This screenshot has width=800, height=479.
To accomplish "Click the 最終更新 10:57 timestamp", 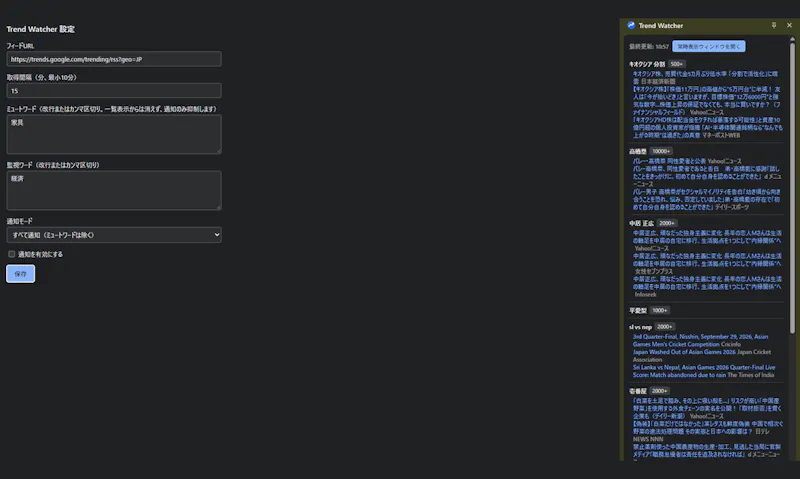I will (648, 46).
